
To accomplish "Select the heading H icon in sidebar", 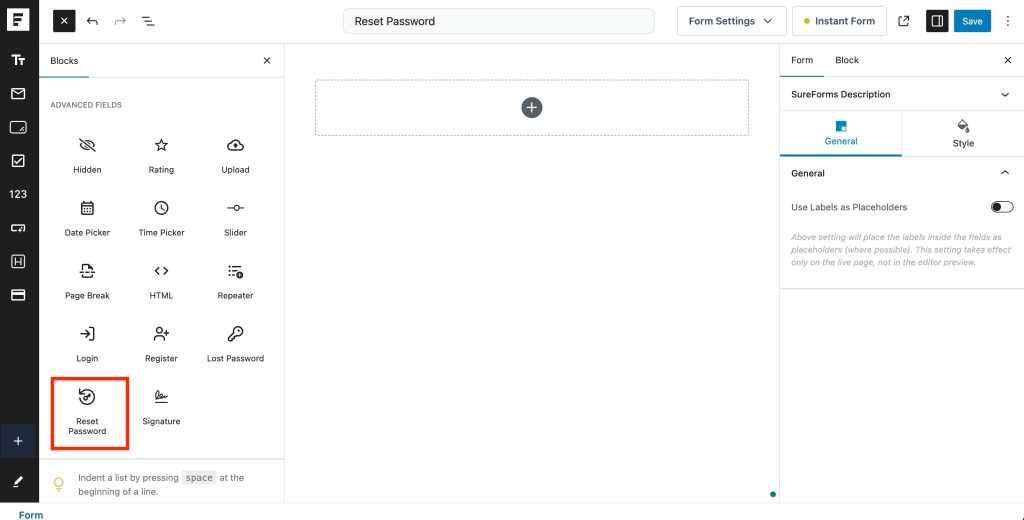I will coord(18,261).
